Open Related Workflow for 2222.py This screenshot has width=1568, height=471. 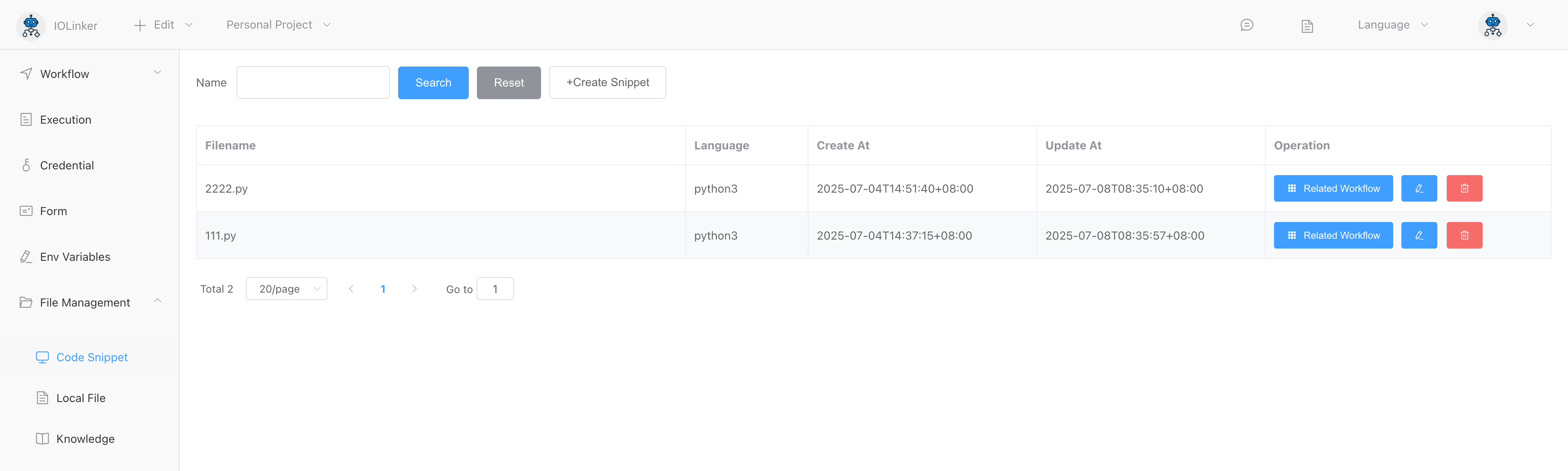(x=1332, y=189)
